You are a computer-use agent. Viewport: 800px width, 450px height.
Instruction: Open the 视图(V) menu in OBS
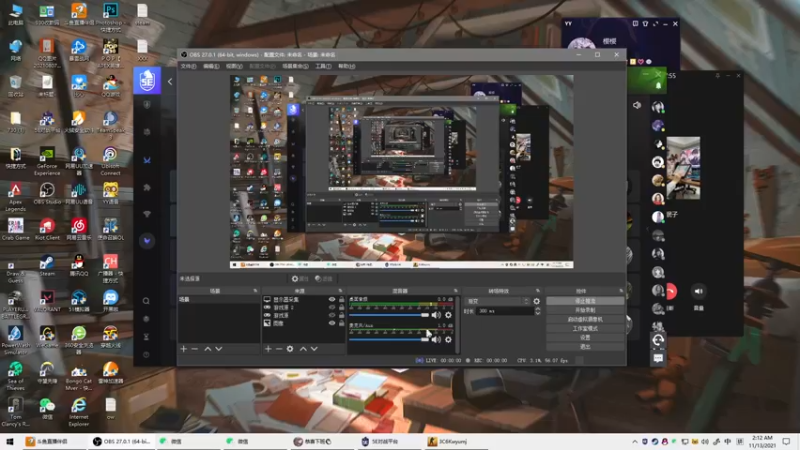coord(234,66)
